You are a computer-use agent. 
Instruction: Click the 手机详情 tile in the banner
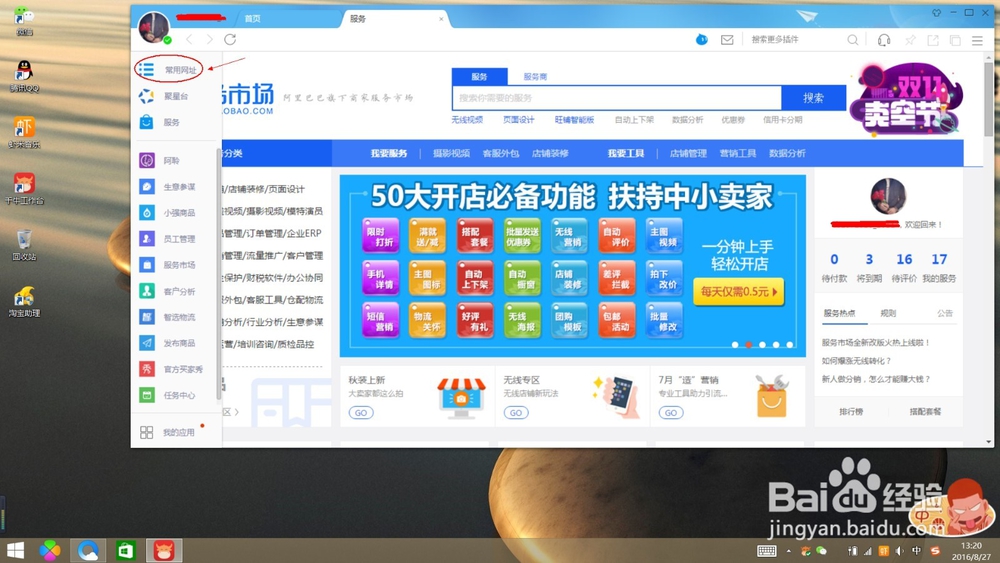pos(381,278)
